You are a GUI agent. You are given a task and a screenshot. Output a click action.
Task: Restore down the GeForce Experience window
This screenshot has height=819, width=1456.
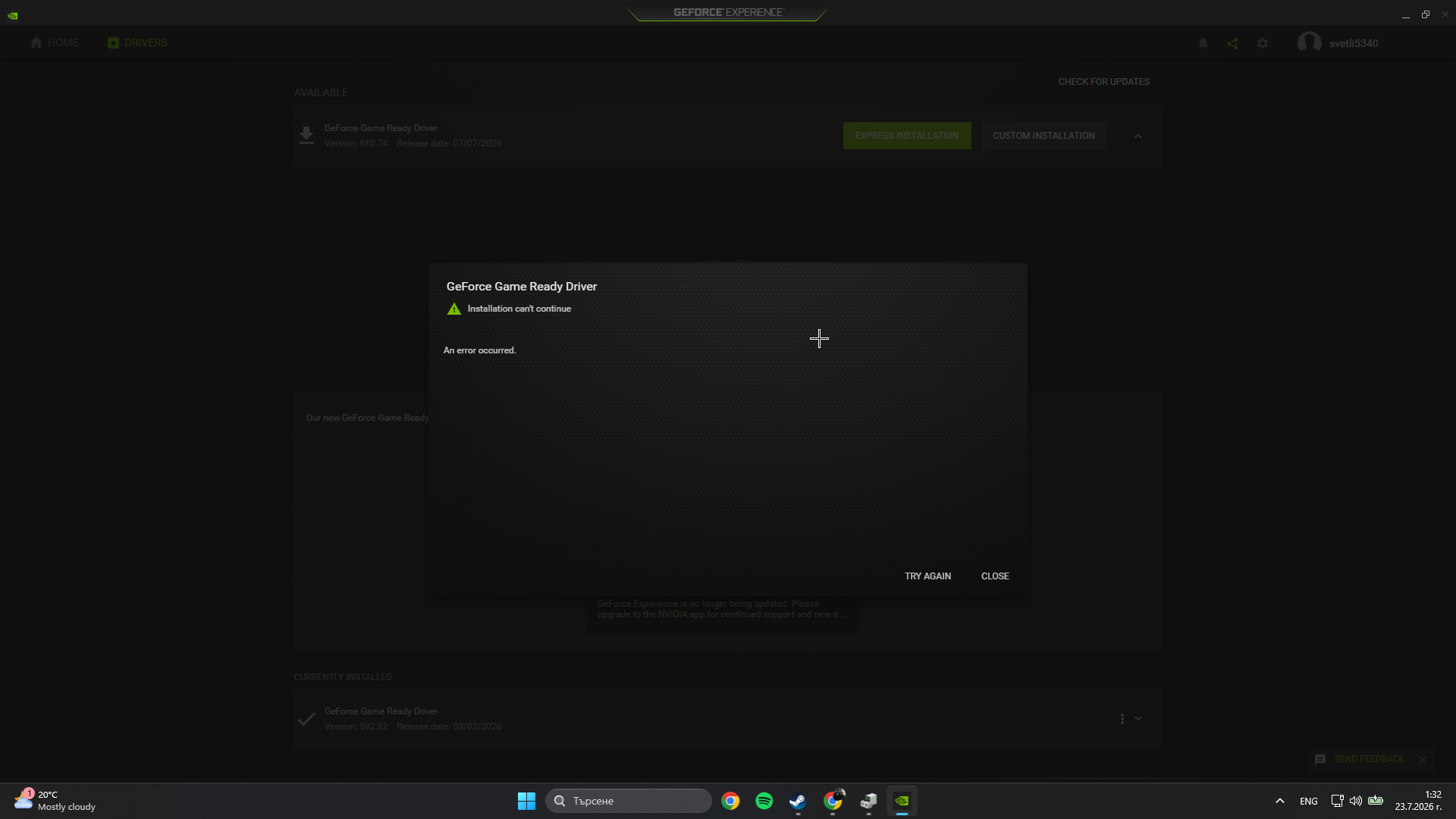click(1426, 14)
